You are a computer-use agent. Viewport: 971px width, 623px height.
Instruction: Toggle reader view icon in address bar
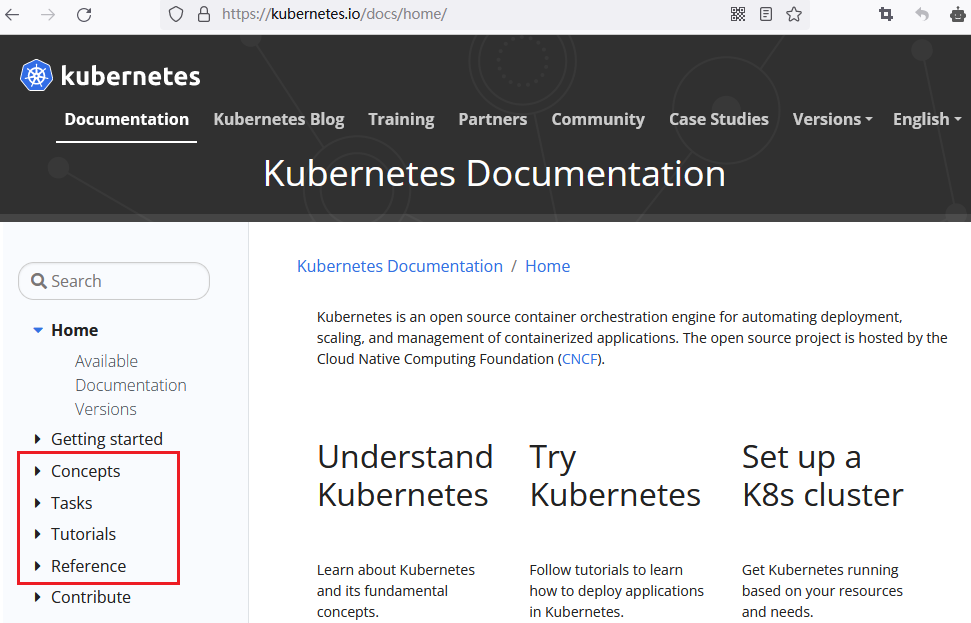coord(766,14)
